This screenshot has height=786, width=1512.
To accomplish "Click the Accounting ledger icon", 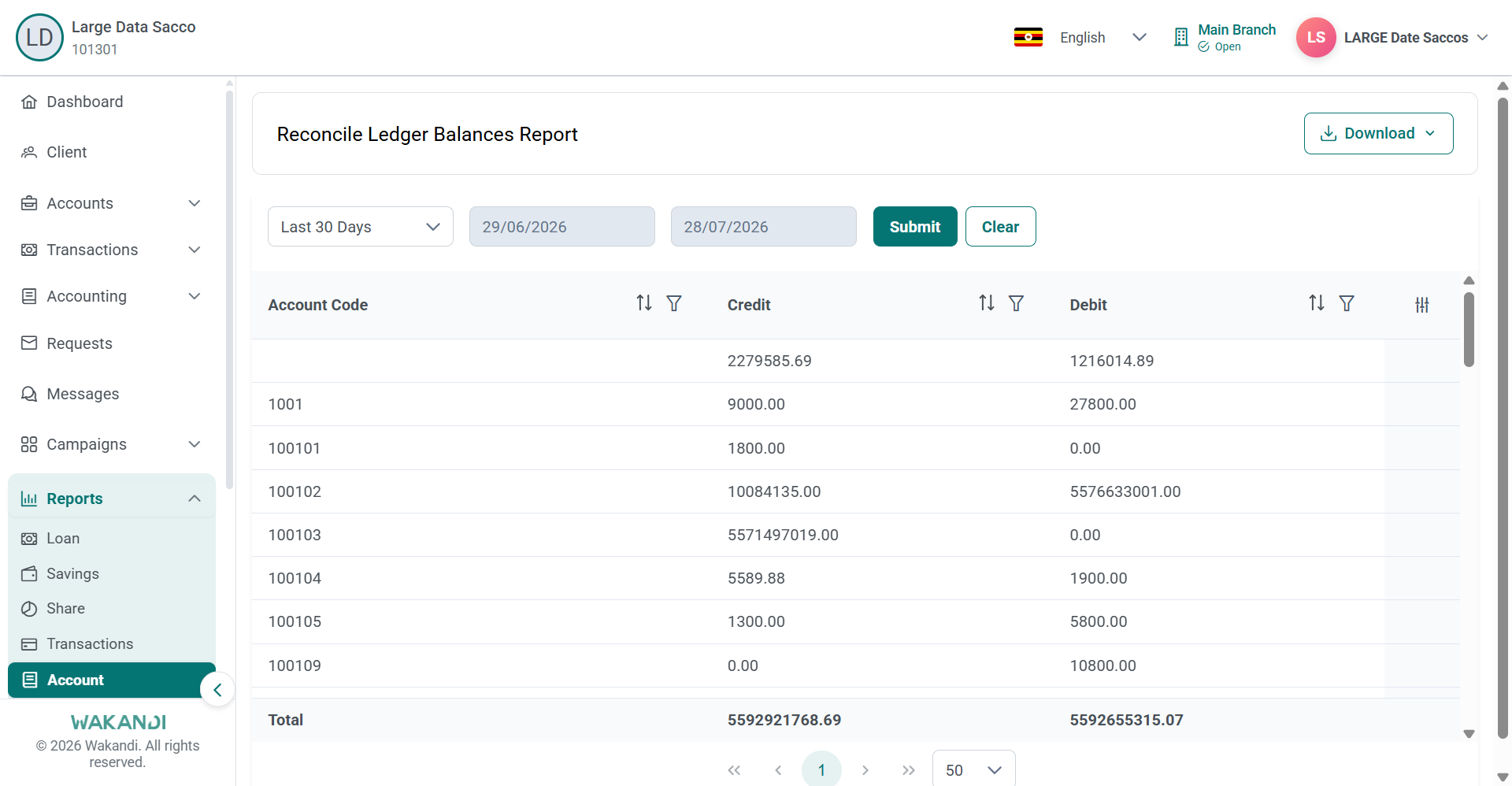I will tap(29, 296).
